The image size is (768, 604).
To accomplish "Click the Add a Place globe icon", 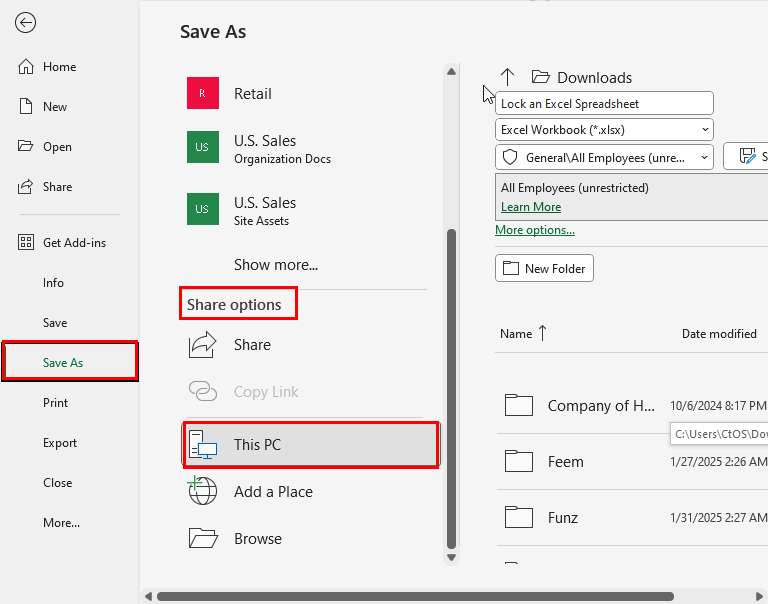I will pyautogui.click(x=202, y=490).
